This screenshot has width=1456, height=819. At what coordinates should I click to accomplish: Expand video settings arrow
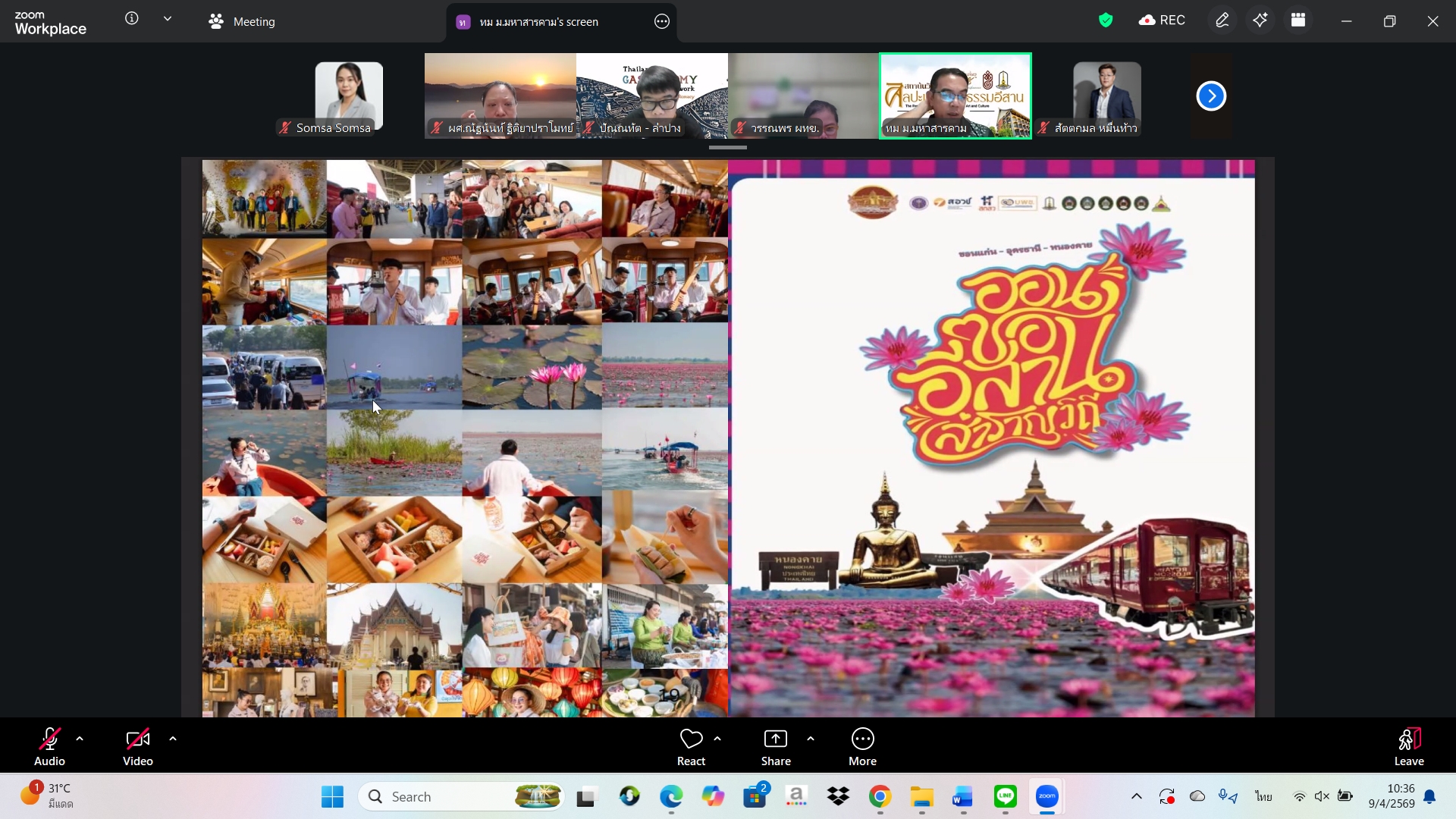coord(173,739)
